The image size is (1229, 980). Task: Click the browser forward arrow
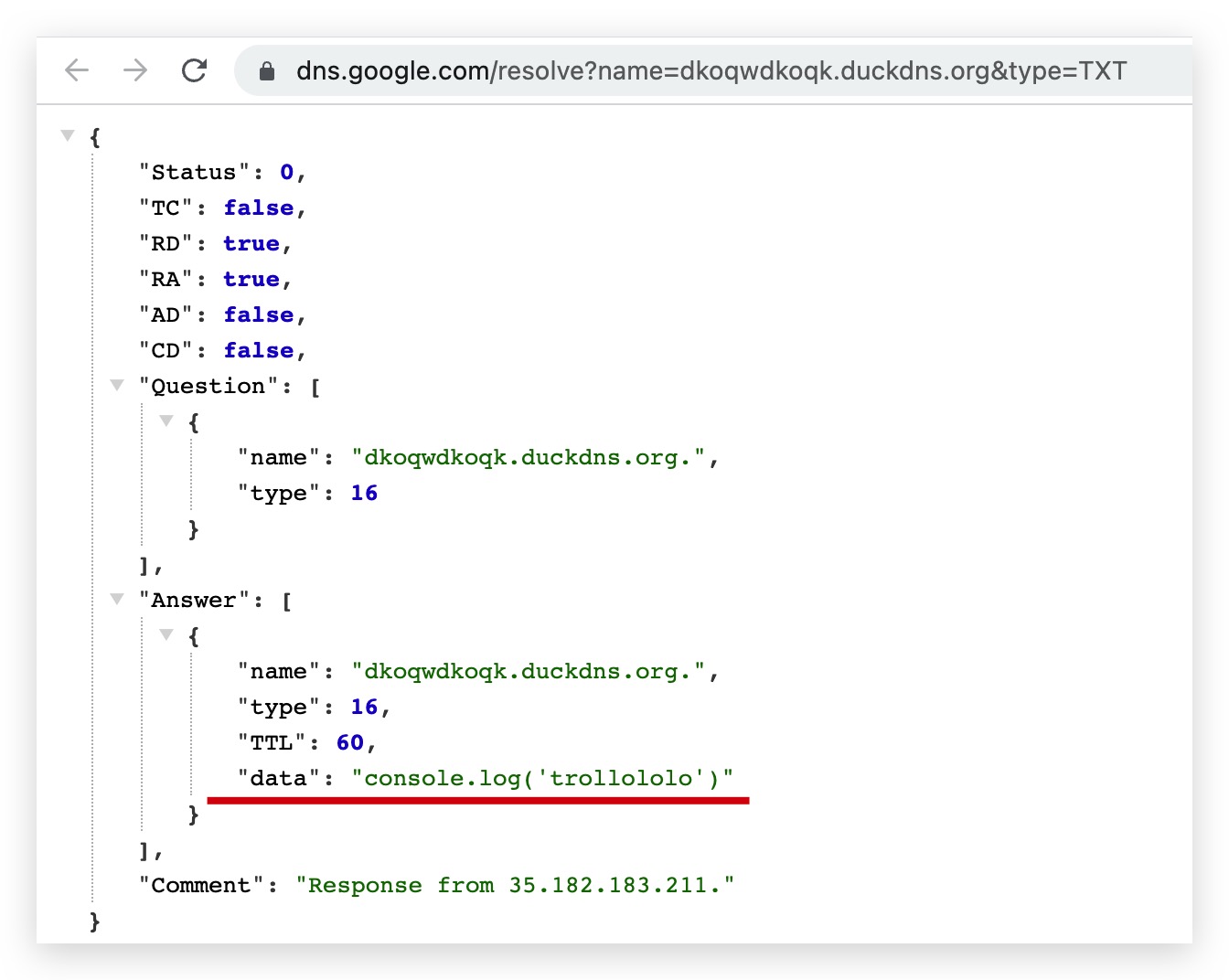click(135, 70)
